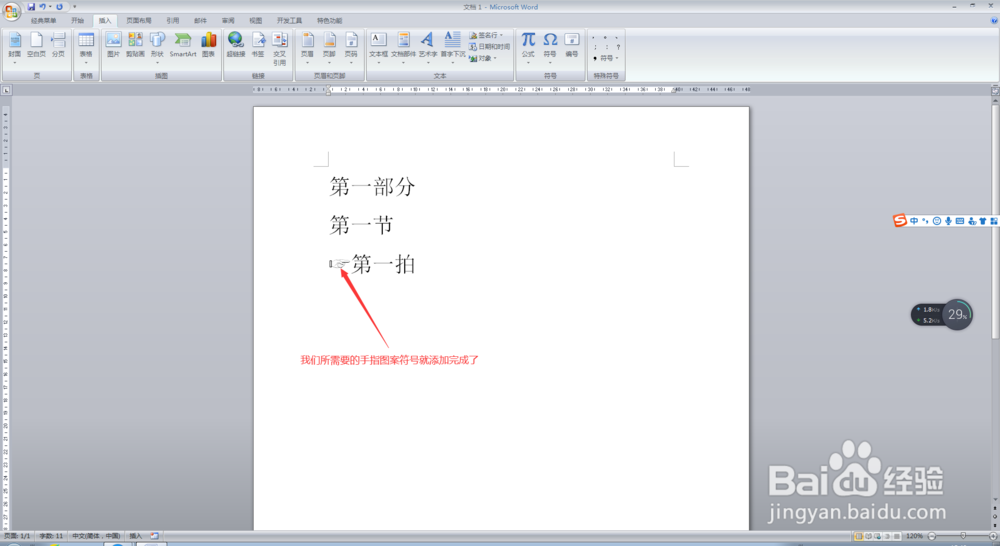Insert clip art (剪贴画)
The height and width of the screenshot is (546, 1000).
pos(135,45)
